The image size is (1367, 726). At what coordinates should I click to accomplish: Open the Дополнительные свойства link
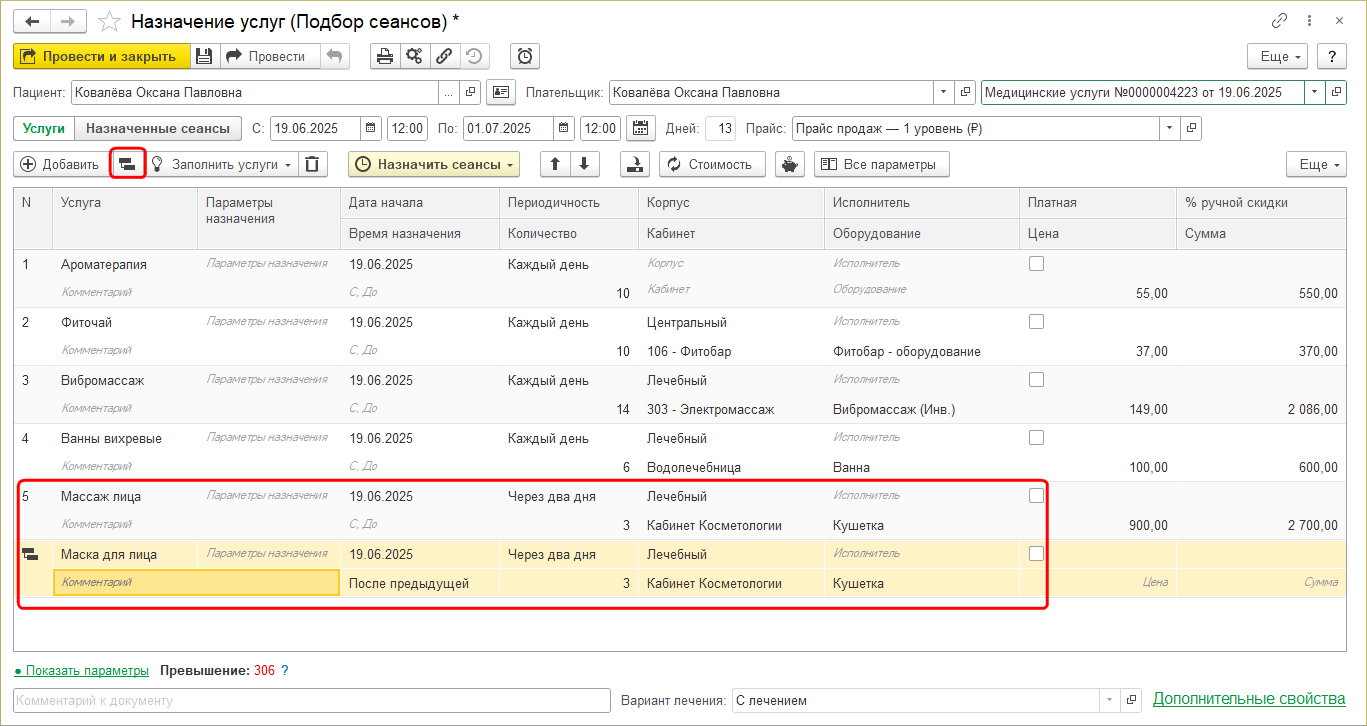[x=1248, y=699]
